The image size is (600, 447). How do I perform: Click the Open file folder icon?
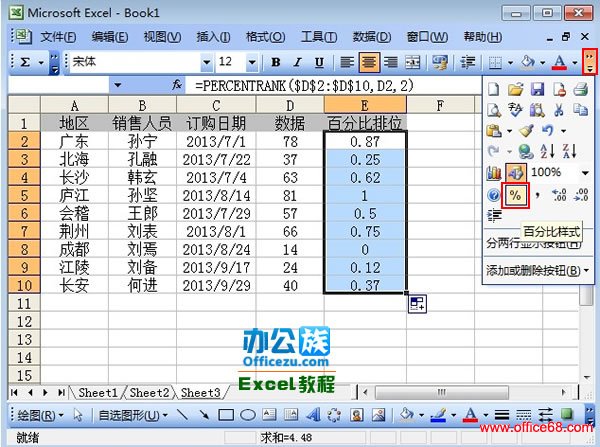tap(515, 90)
